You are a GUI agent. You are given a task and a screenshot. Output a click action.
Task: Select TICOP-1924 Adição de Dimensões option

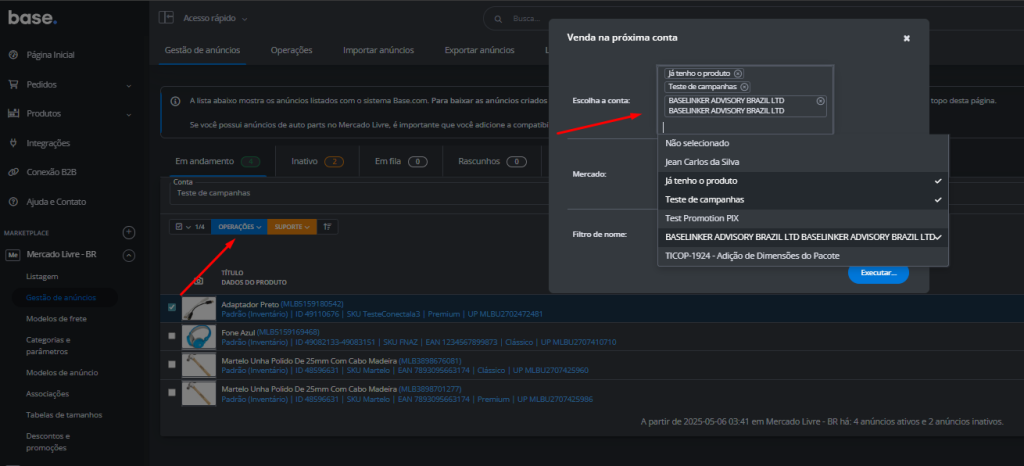[803, 256]
